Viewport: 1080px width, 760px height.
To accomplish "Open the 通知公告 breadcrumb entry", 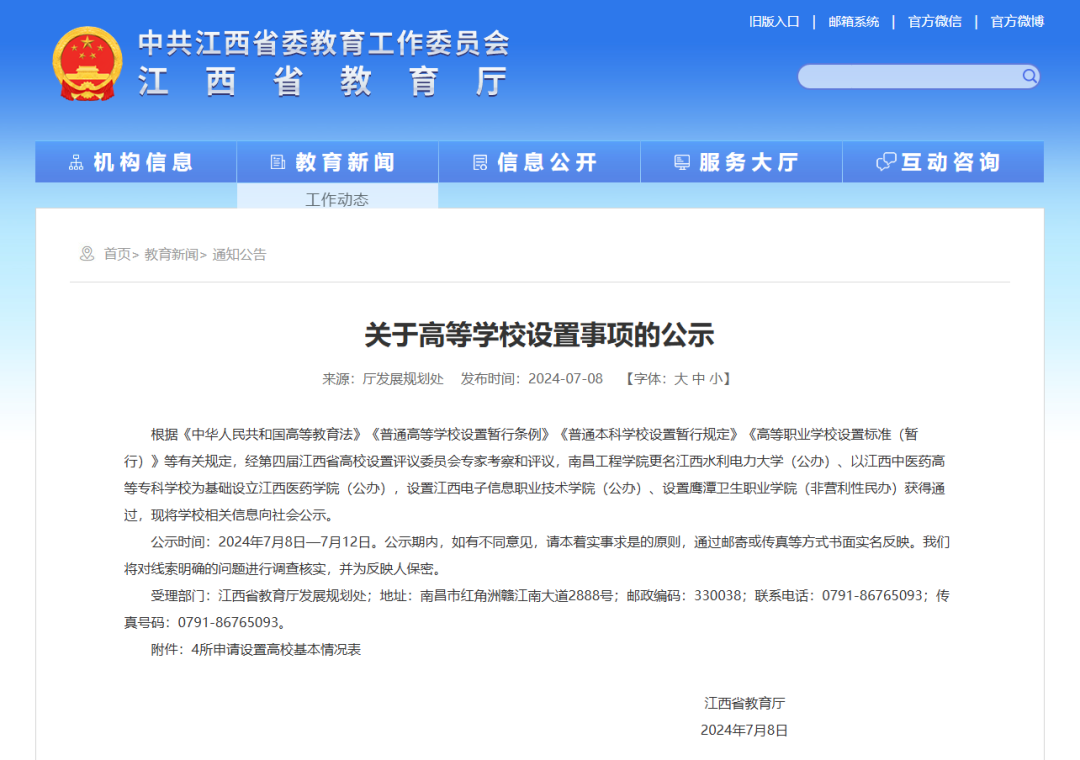I will click(x=240, y=254).
